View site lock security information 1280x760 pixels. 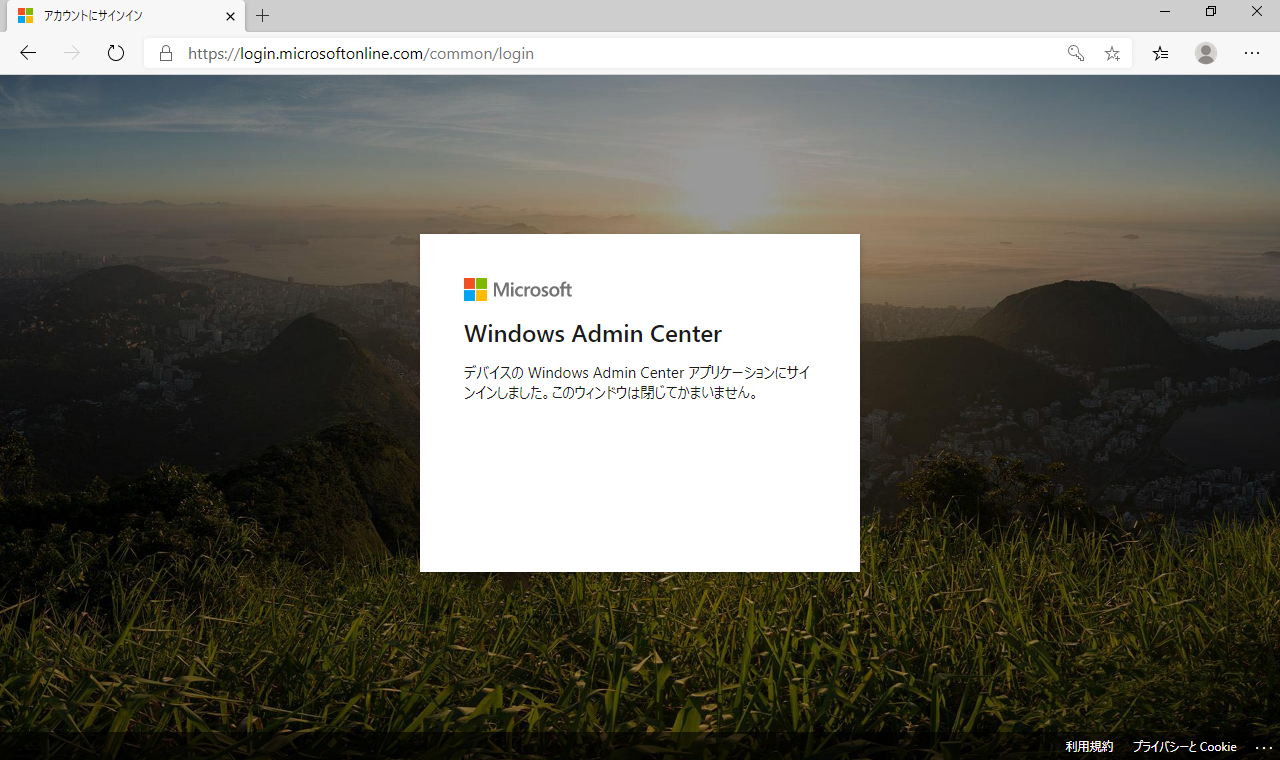click(166, 53)
